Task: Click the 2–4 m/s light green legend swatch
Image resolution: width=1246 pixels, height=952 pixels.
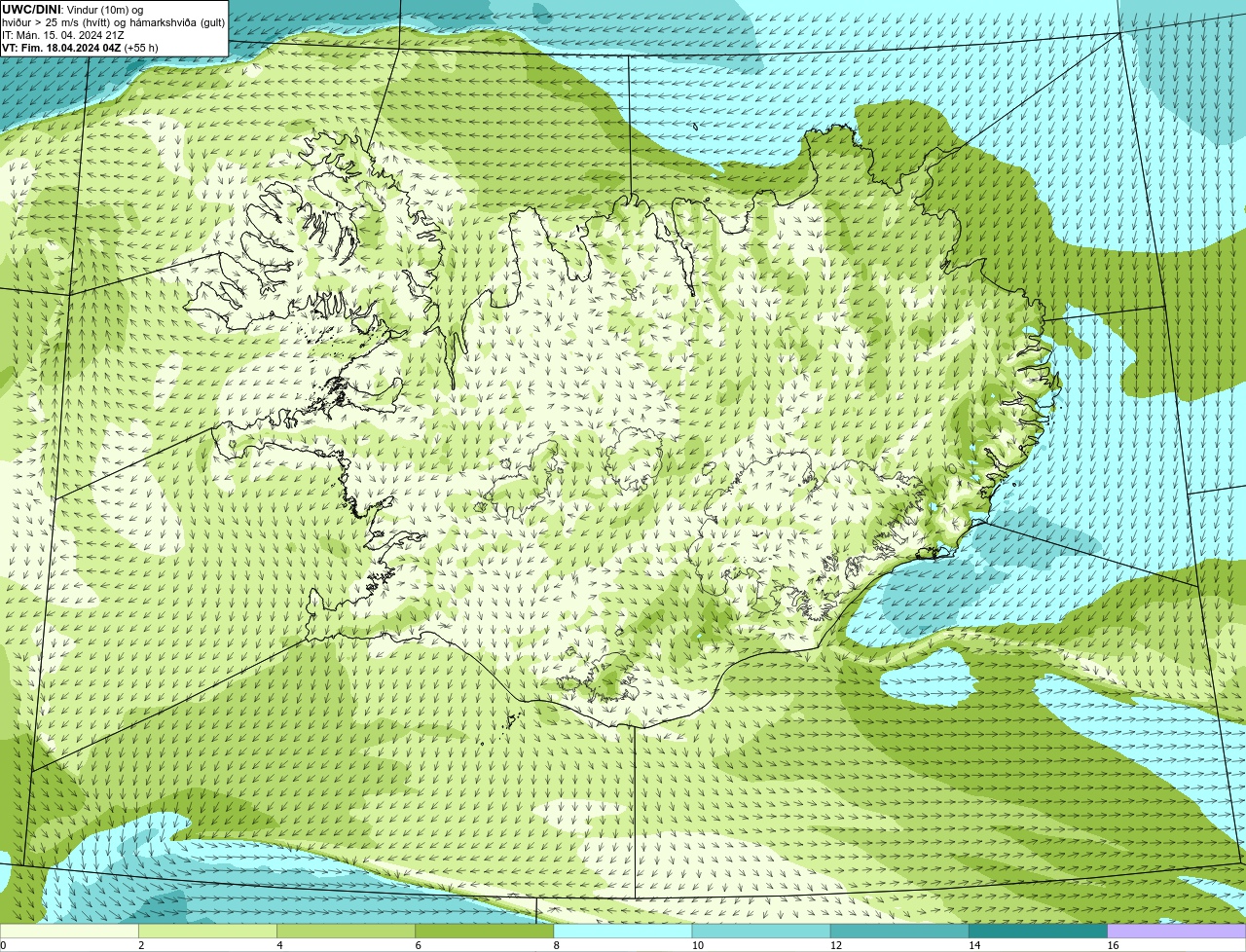Action: [x=208, y=932]
